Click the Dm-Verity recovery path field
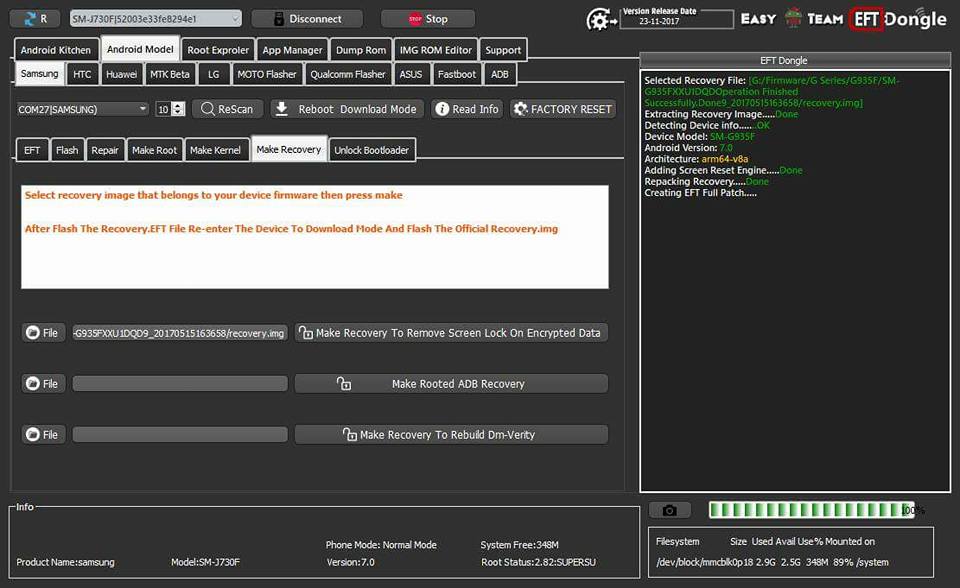The image size is (960, 588). click(x=180, y=434)
